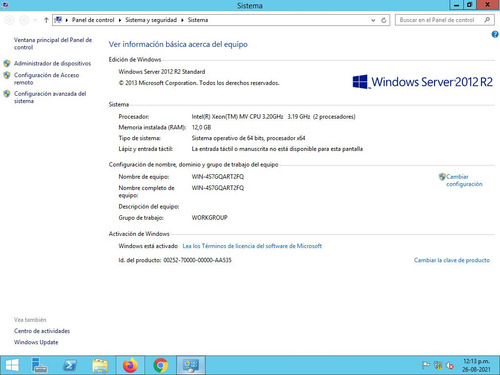Click the muted speaker tray icon
The width and height of the screenshot is (500, 375).
click(450, 365)
